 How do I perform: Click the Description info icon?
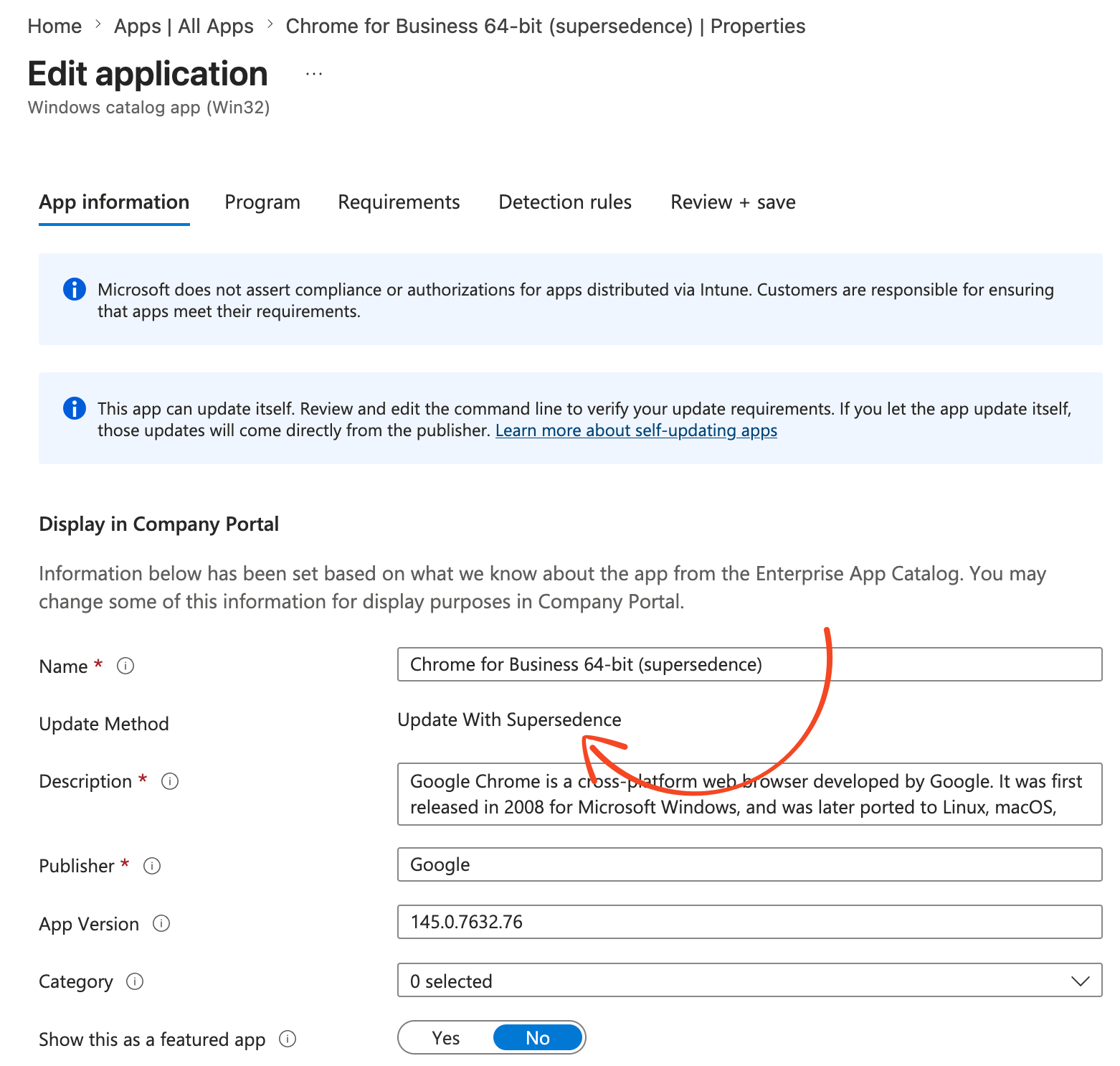coord(170,780)
